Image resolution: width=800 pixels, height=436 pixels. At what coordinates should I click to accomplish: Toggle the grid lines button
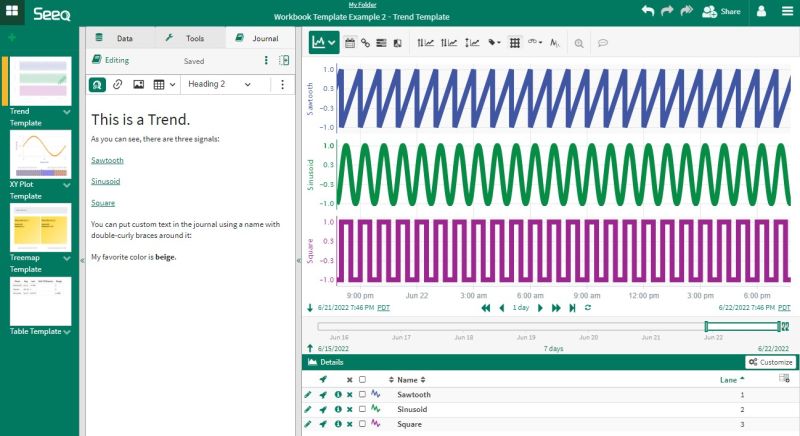(x=515, y=43)
